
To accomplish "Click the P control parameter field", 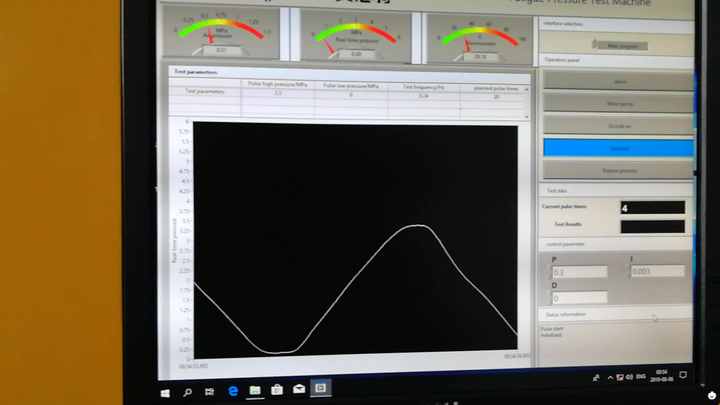I will coord(579,272).
